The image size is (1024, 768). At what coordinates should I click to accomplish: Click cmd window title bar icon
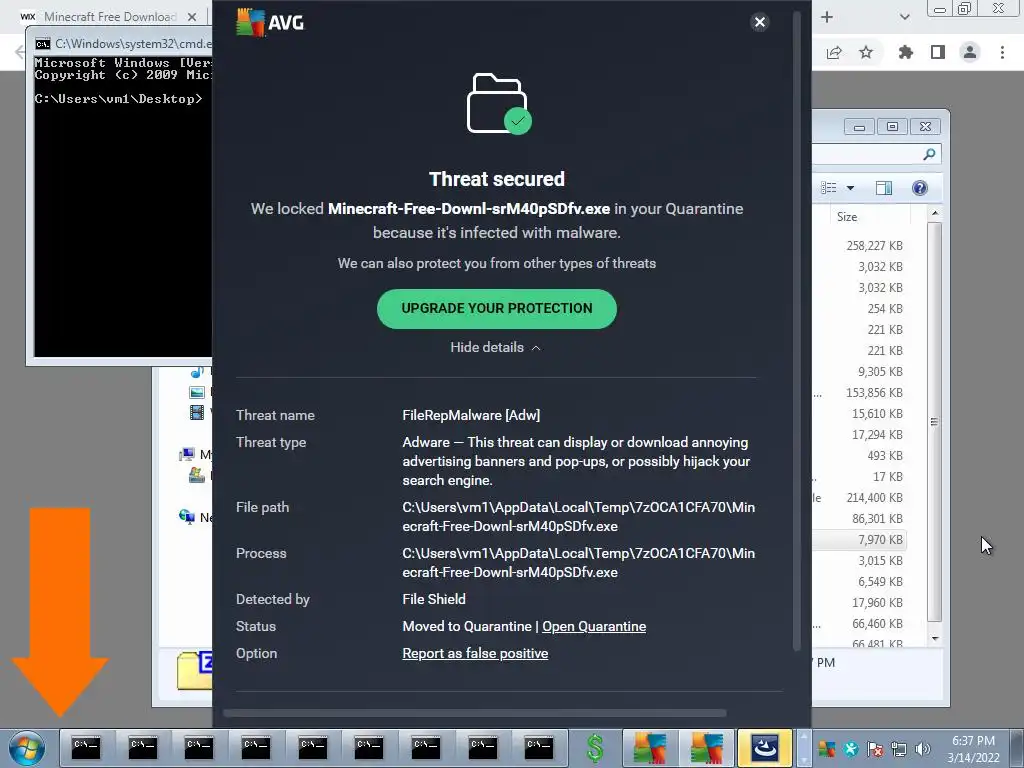42,44
